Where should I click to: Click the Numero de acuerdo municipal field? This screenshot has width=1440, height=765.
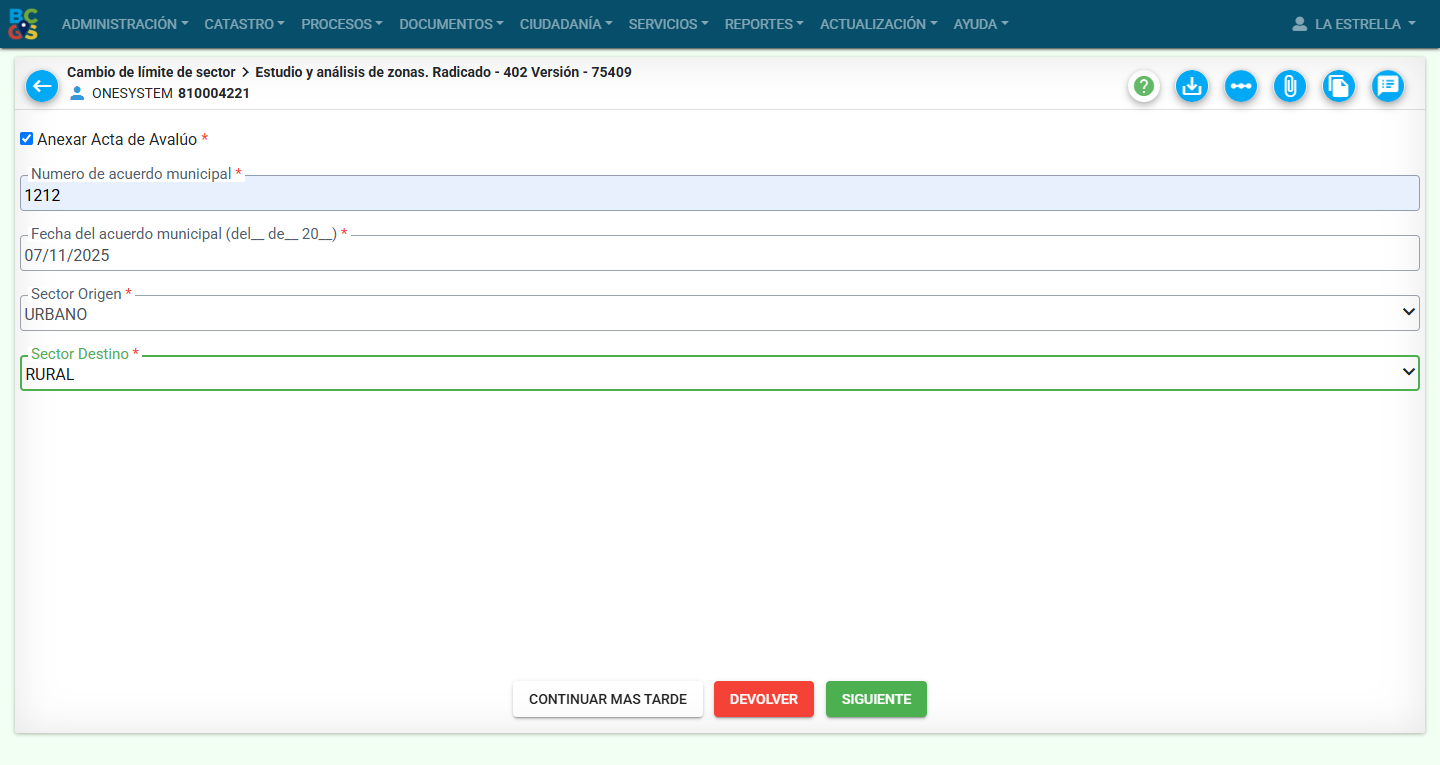[x=719, y=195]
